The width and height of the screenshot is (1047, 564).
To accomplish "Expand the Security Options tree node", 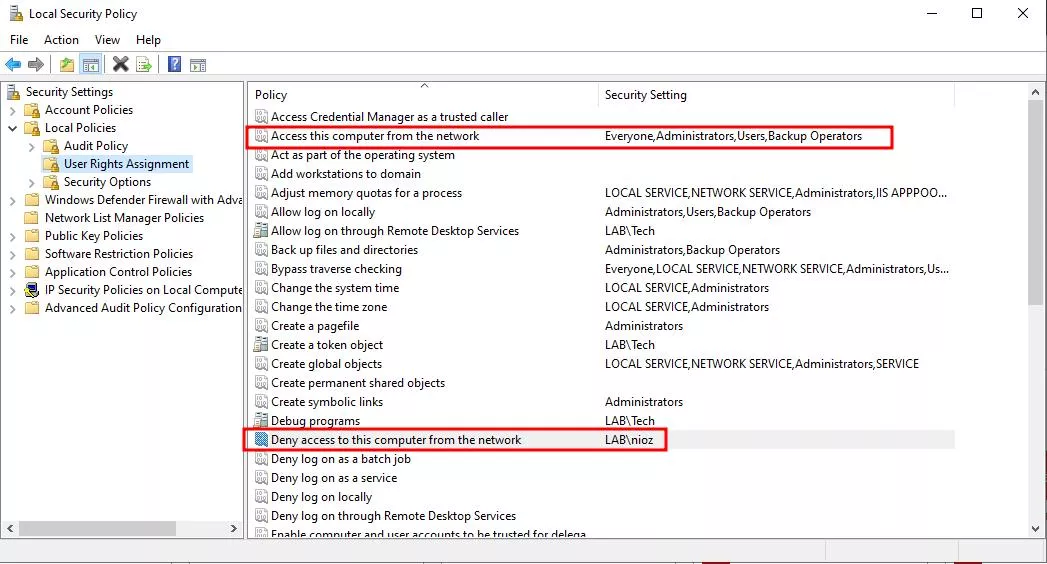I will click(31, 182).
